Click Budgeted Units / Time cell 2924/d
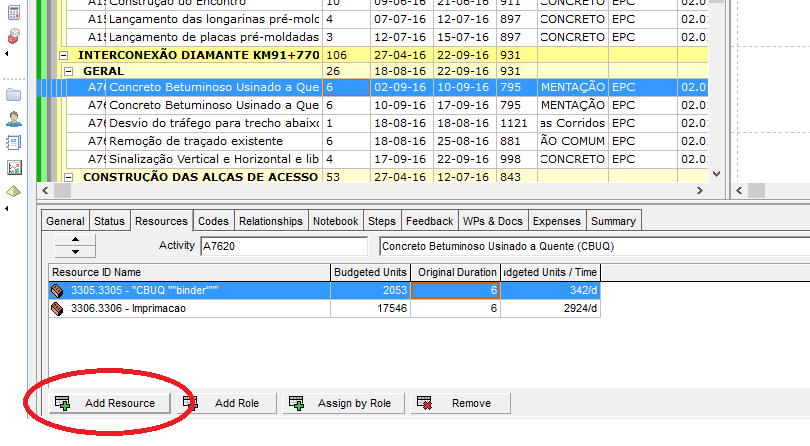 [x=550, y=309]
